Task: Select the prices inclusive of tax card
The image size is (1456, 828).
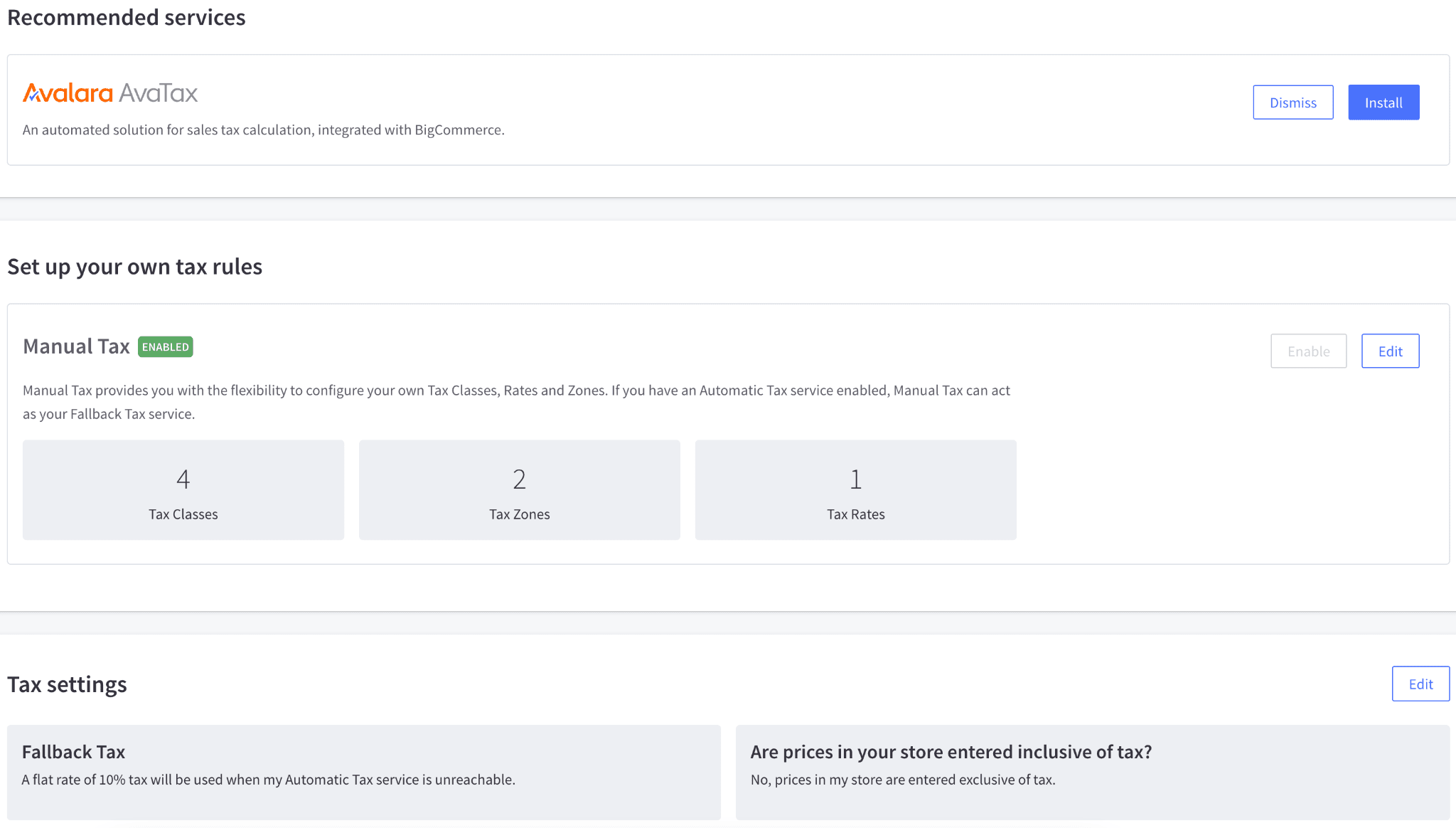Action: 1093,773
